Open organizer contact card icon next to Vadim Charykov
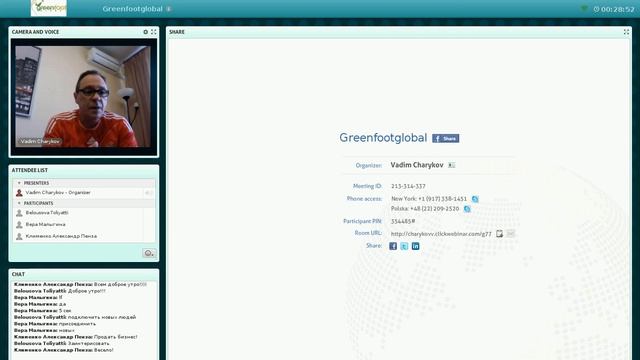Image resolution: width=640 pixels, height=360 pixels. (451, 165)
